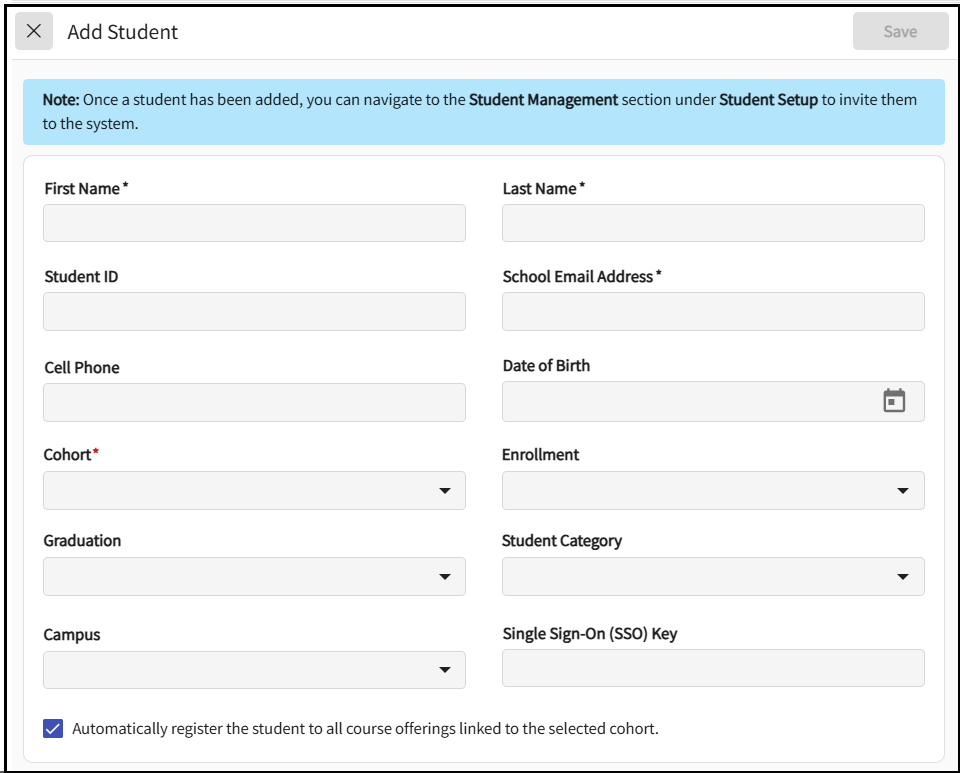Image resolution: width=960 pixels, height=773 pixels.
Task: Expand the Campus dropdown
Action: (x=254, y=670)
